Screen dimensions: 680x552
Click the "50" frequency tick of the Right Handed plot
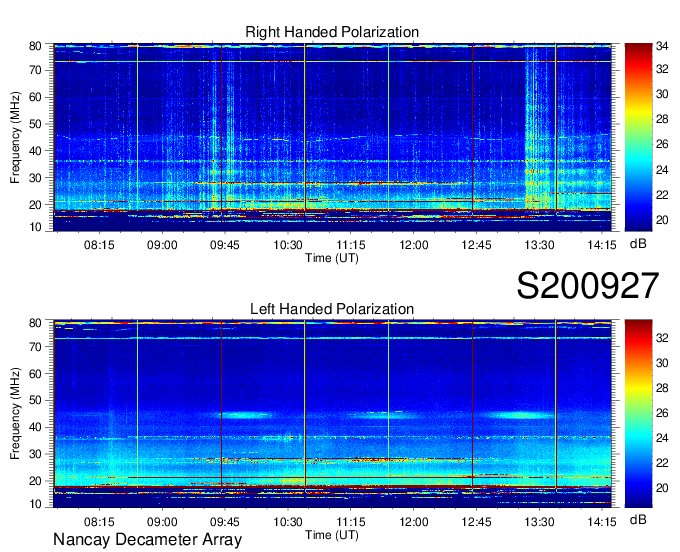pyautogui.click(x=35, y=124)
